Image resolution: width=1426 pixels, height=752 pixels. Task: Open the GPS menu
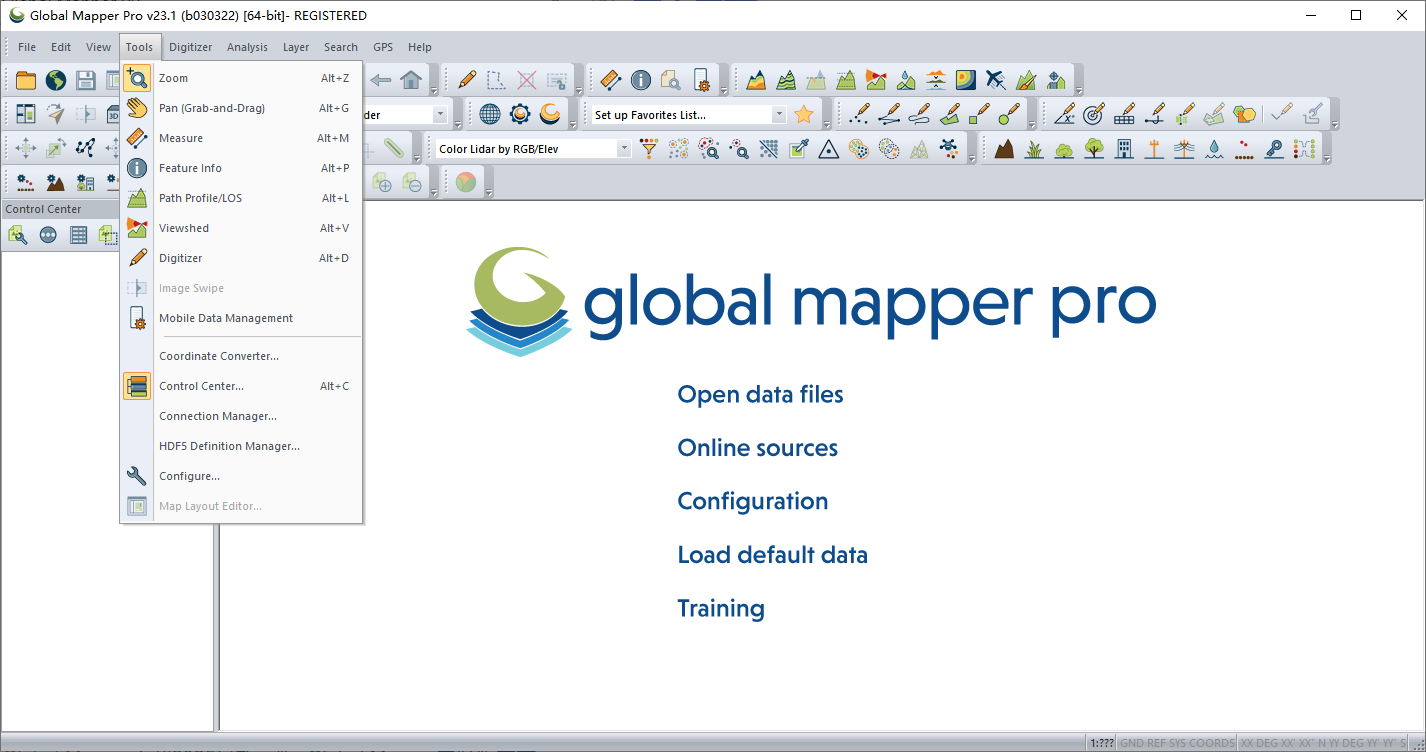383,47
